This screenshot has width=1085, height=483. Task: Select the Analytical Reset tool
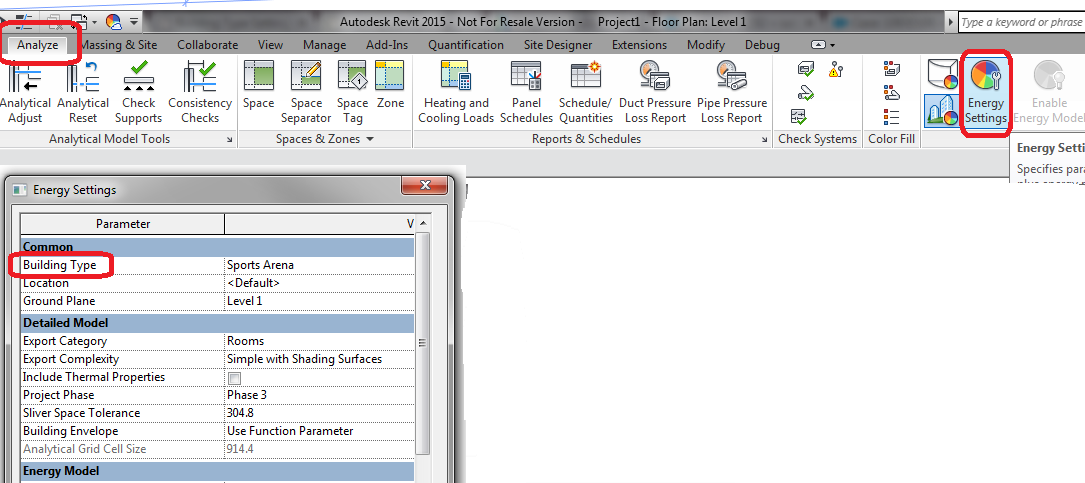83,93
